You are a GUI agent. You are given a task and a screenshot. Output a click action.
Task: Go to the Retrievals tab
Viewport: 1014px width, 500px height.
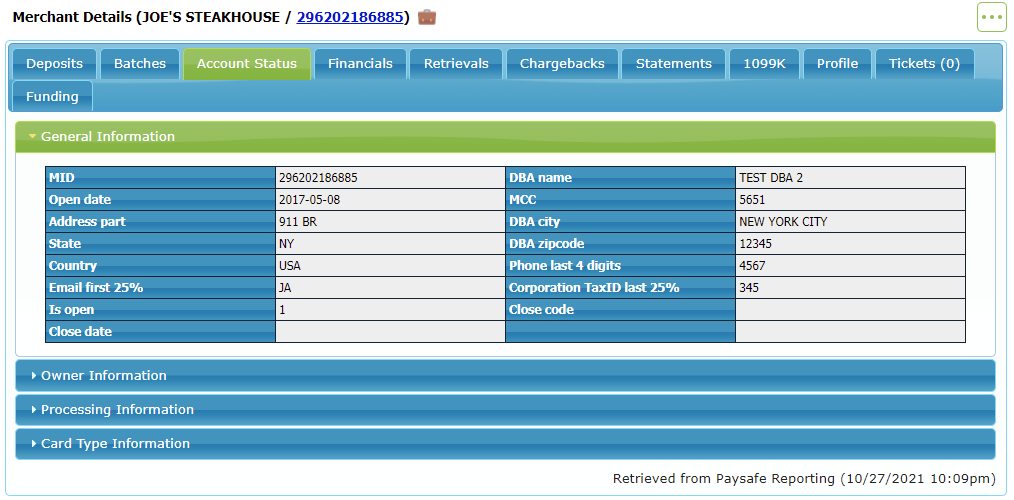(456, 64)
